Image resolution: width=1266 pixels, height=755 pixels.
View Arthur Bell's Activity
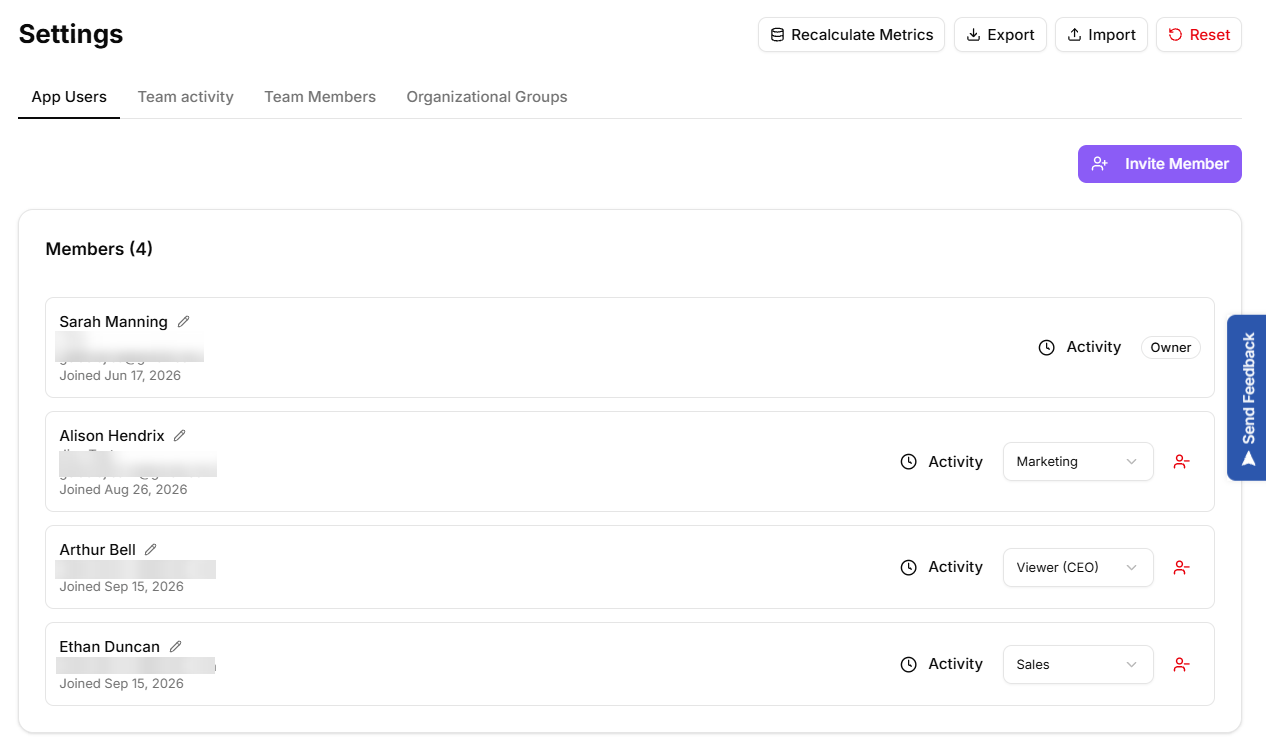(942, 567)
